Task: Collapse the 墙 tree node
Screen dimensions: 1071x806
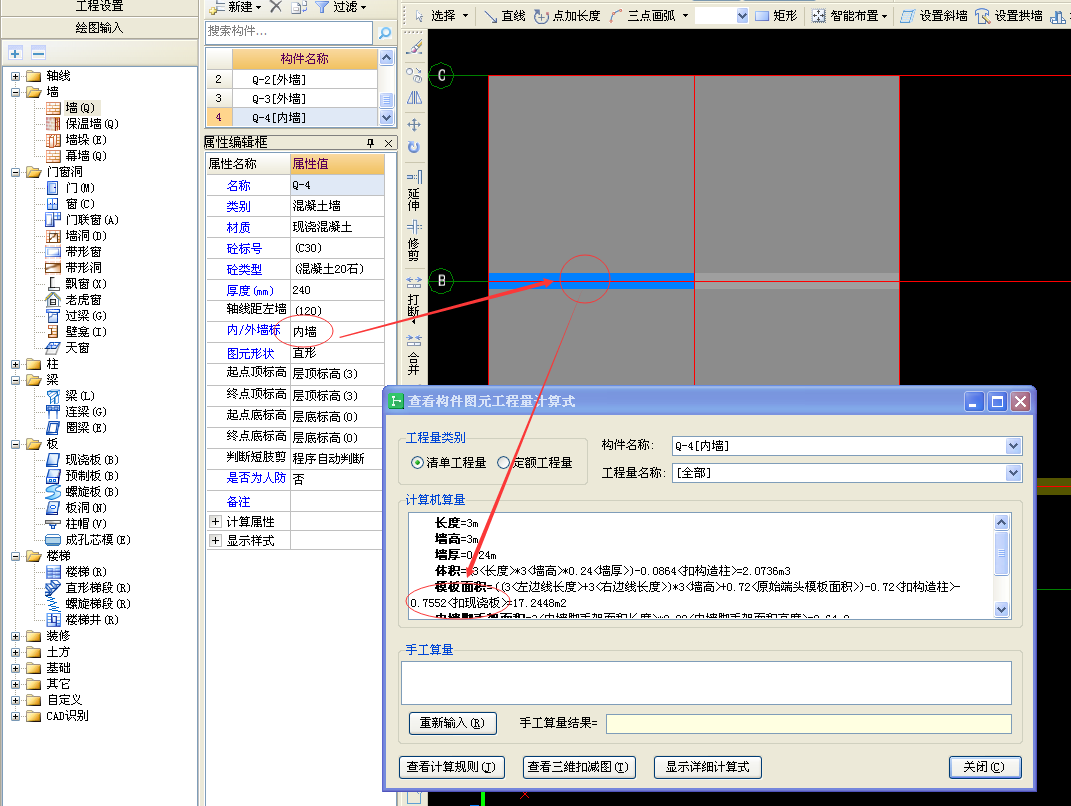Action: click(15, 92)
